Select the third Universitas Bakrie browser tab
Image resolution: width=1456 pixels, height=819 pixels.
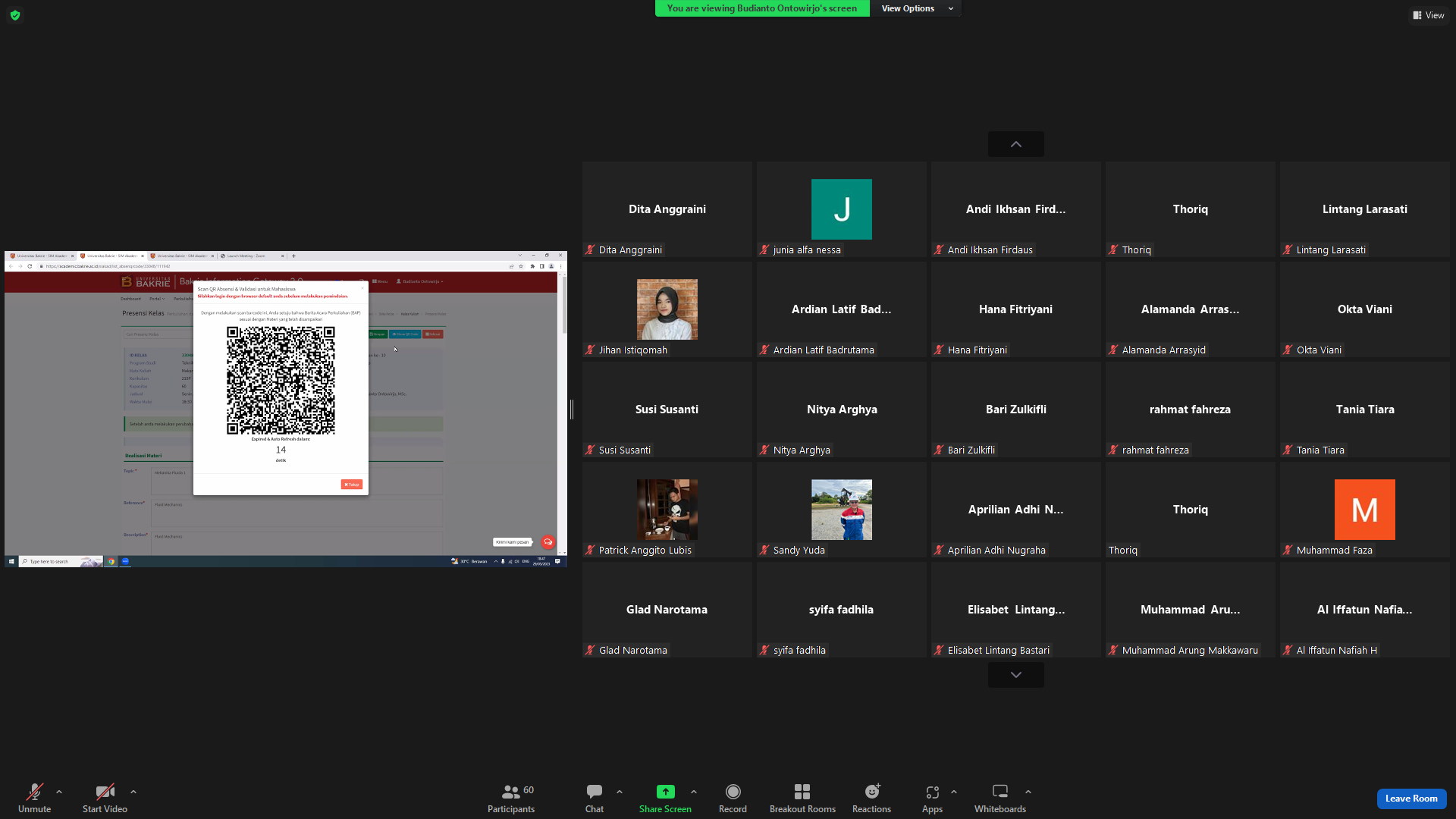[x=182, y=256]
